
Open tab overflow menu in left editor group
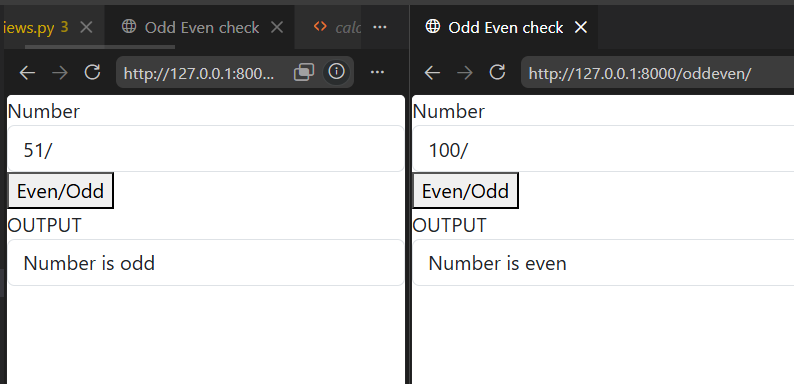pyautogui.click(x=380, y=27)
